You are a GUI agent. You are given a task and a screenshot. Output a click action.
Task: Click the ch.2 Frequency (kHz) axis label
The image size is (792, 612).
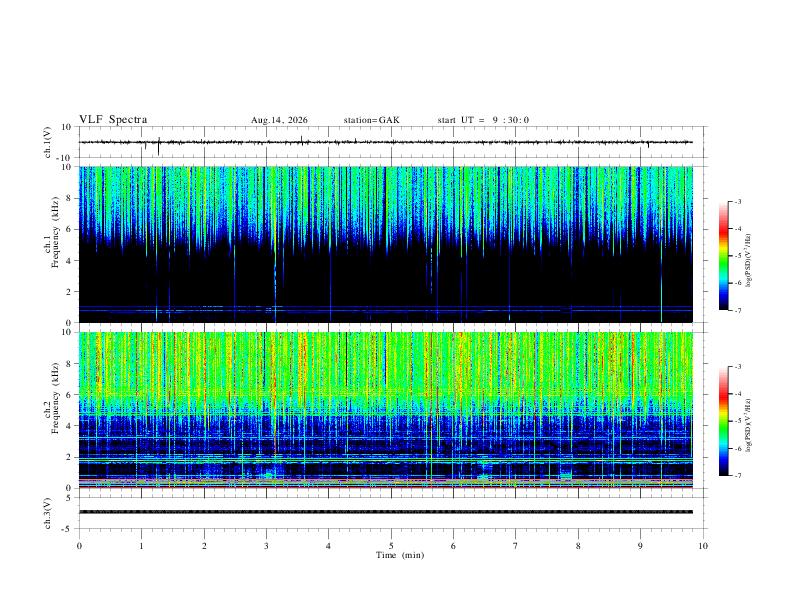point(52,410)
